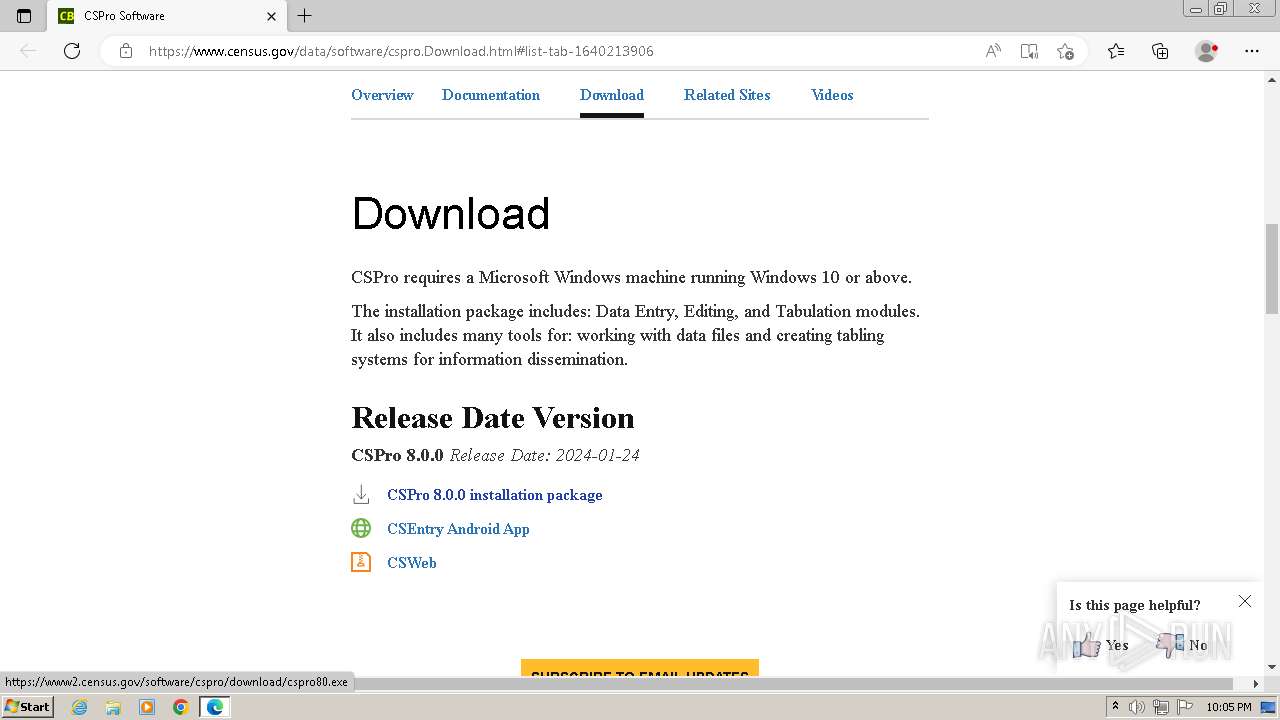1280x720 pixels.
Task: Open the Related Sites tab
Action: pos(727,95)
